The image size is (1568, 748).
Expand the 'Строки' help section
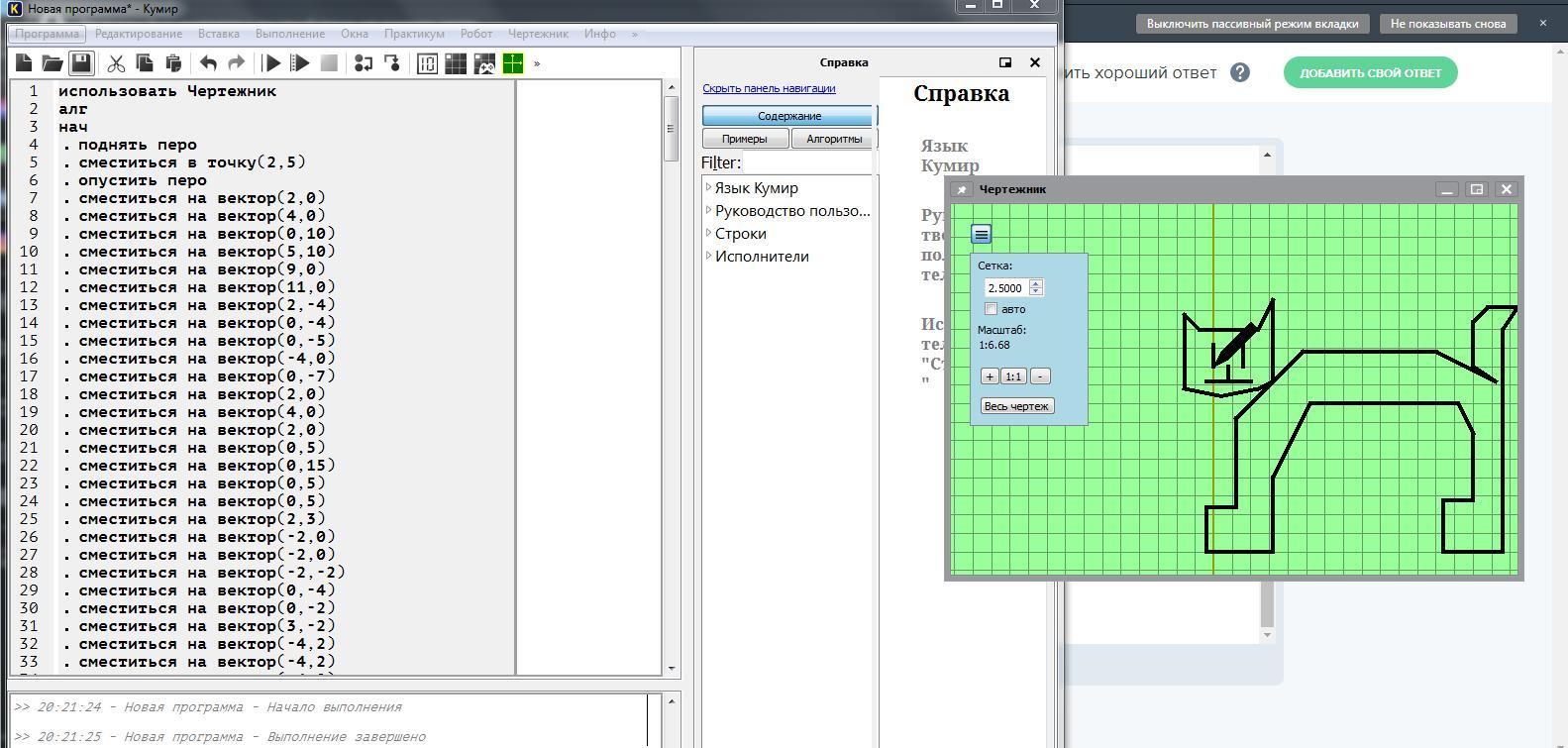click(x=708, y=233)
